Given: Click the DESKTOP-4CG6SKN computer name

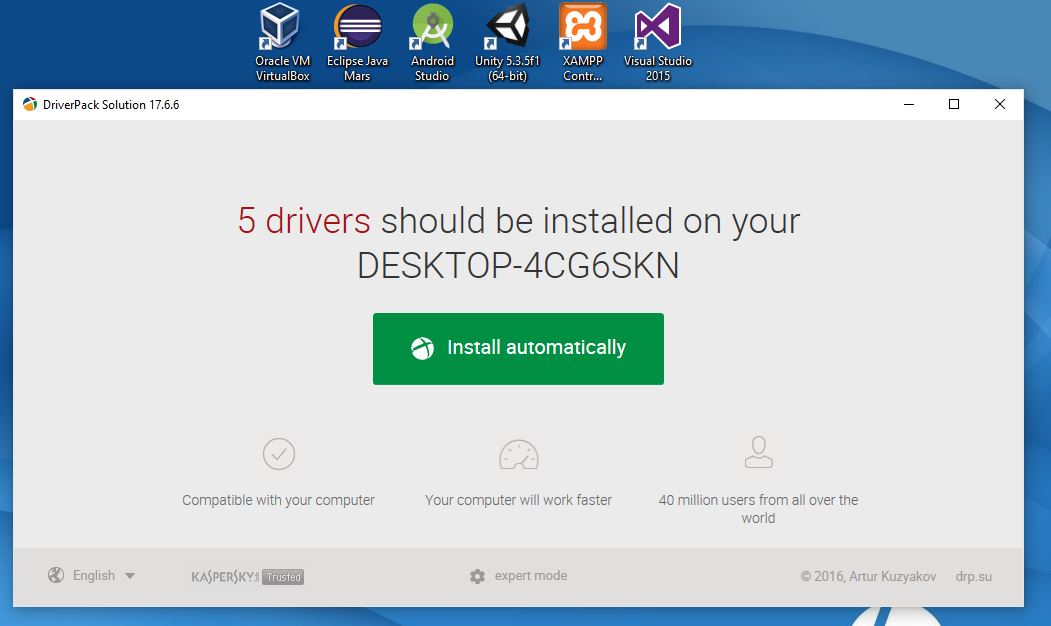Looking at the screenshot, I should [518, 265].
